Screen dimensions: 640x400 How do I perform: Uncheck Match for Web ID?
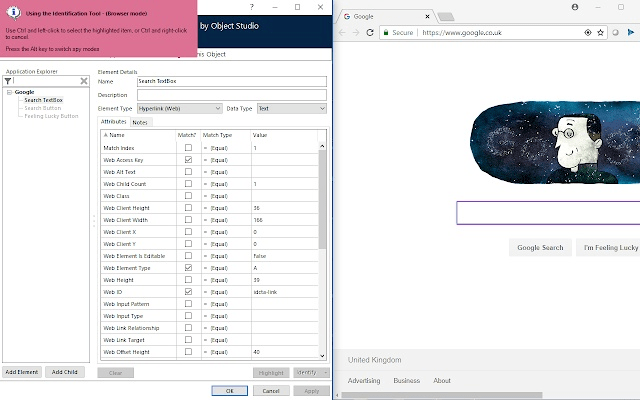188,291
